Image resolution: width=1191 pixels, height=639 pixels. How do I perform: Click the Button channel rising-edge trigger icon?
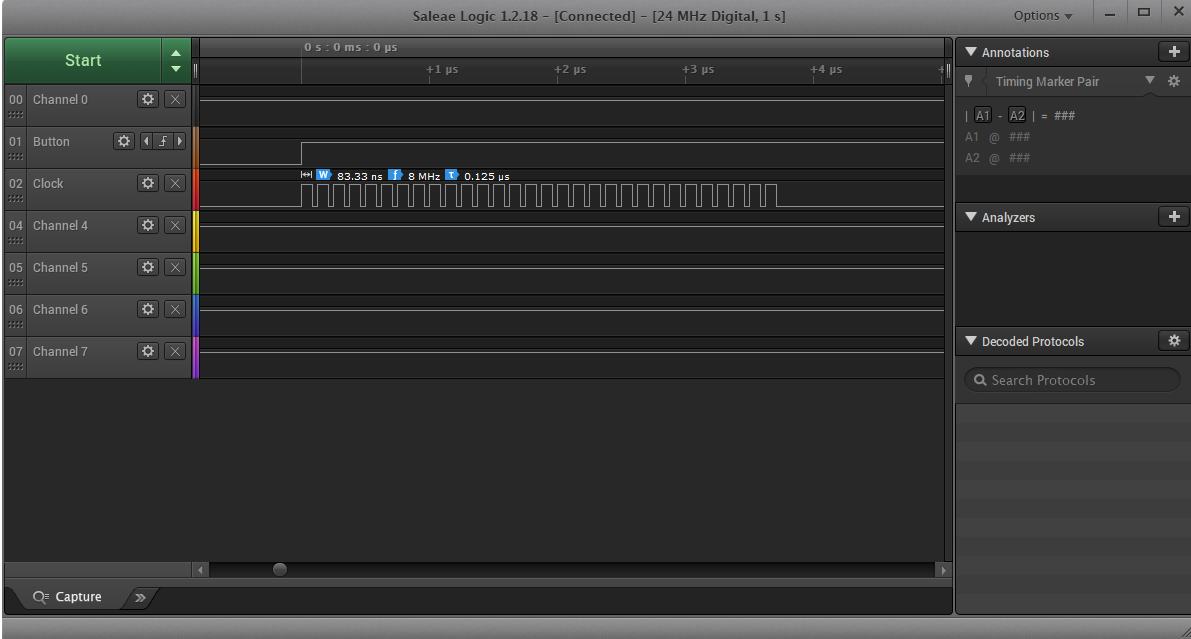[162, 141]
